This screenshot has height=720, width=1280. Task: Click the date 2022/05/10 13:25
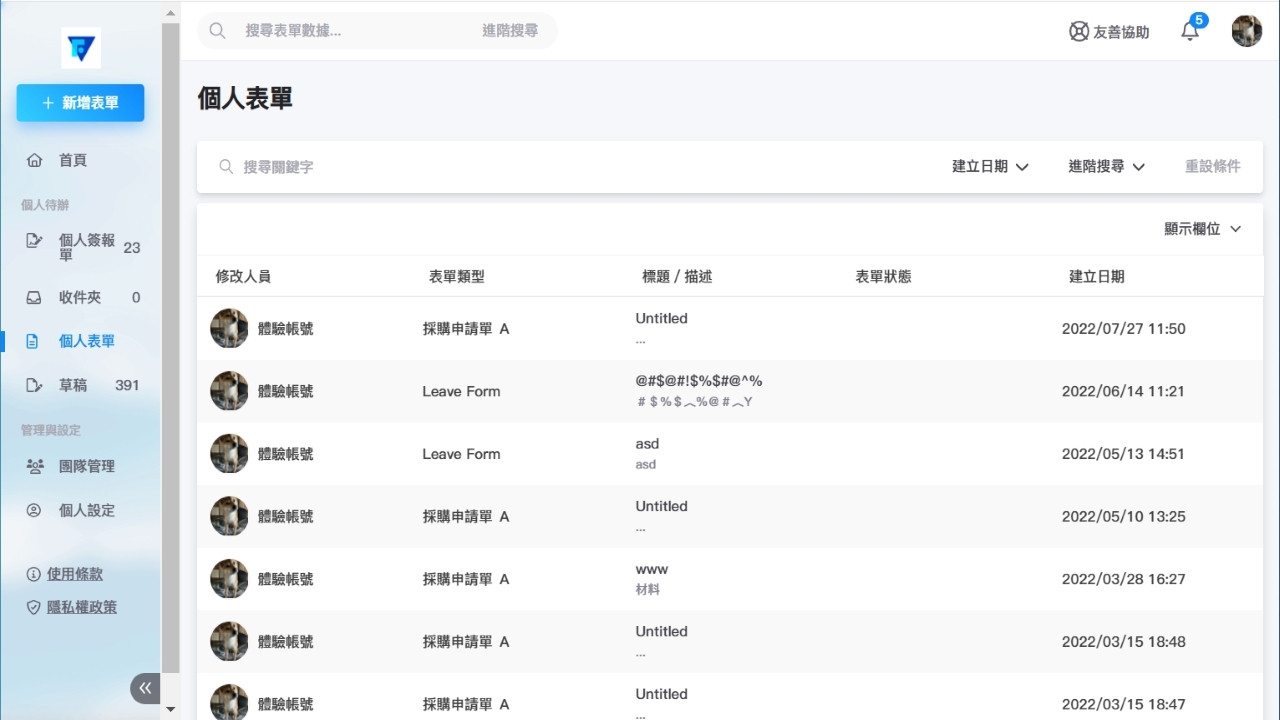coord(1124,517)
